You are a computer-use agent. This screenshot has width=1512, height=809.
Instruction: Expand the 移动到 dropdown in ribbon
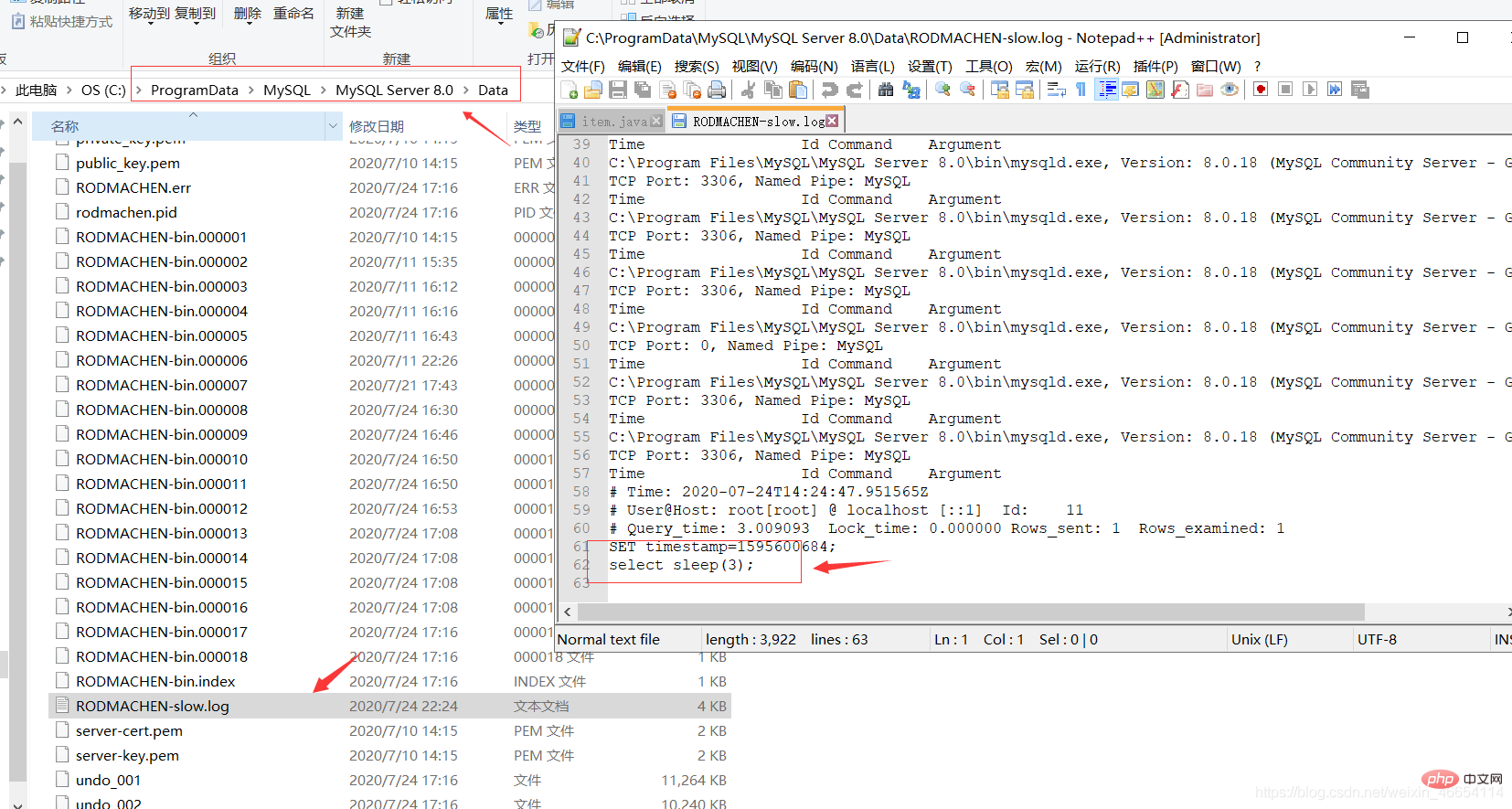149,14
